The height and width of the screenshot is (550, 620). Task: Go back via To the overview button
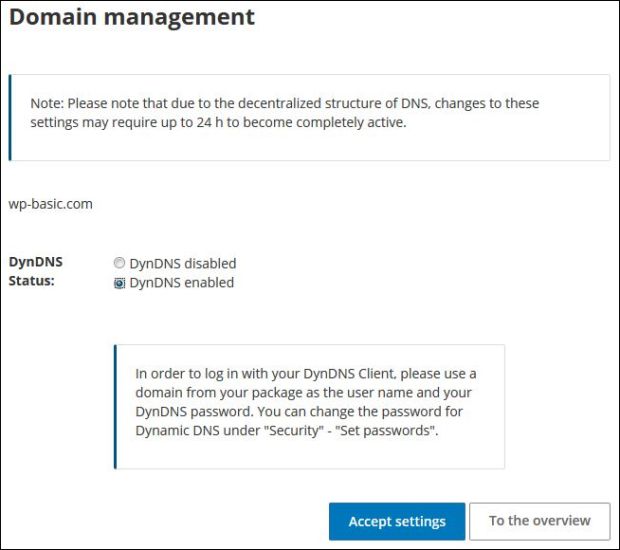tap(539, 521)
